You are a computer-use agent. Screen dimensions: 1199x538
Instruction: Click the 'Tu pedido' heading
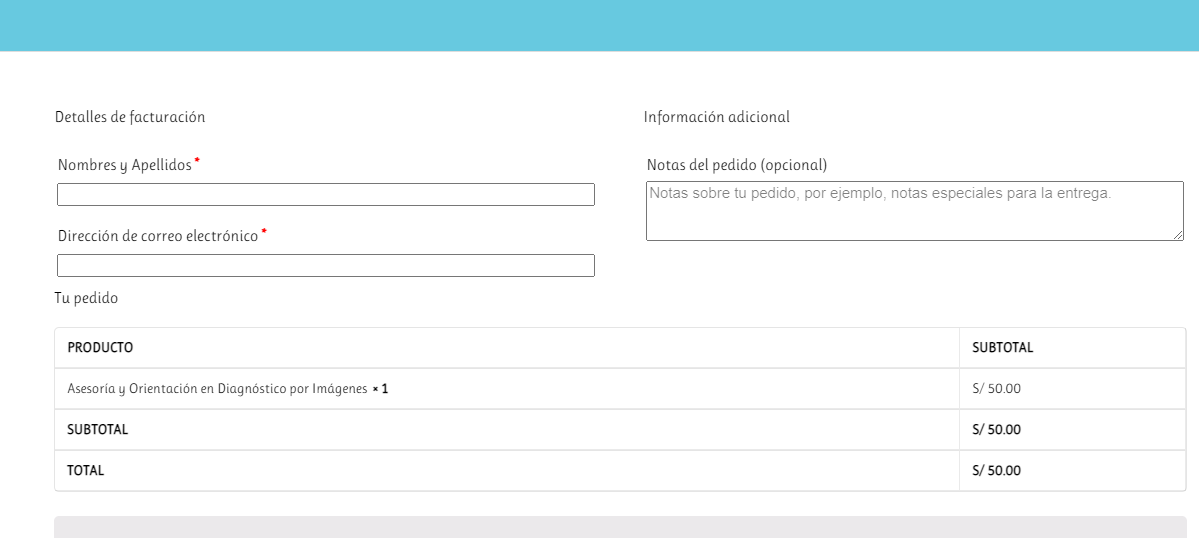pos(86,298)
